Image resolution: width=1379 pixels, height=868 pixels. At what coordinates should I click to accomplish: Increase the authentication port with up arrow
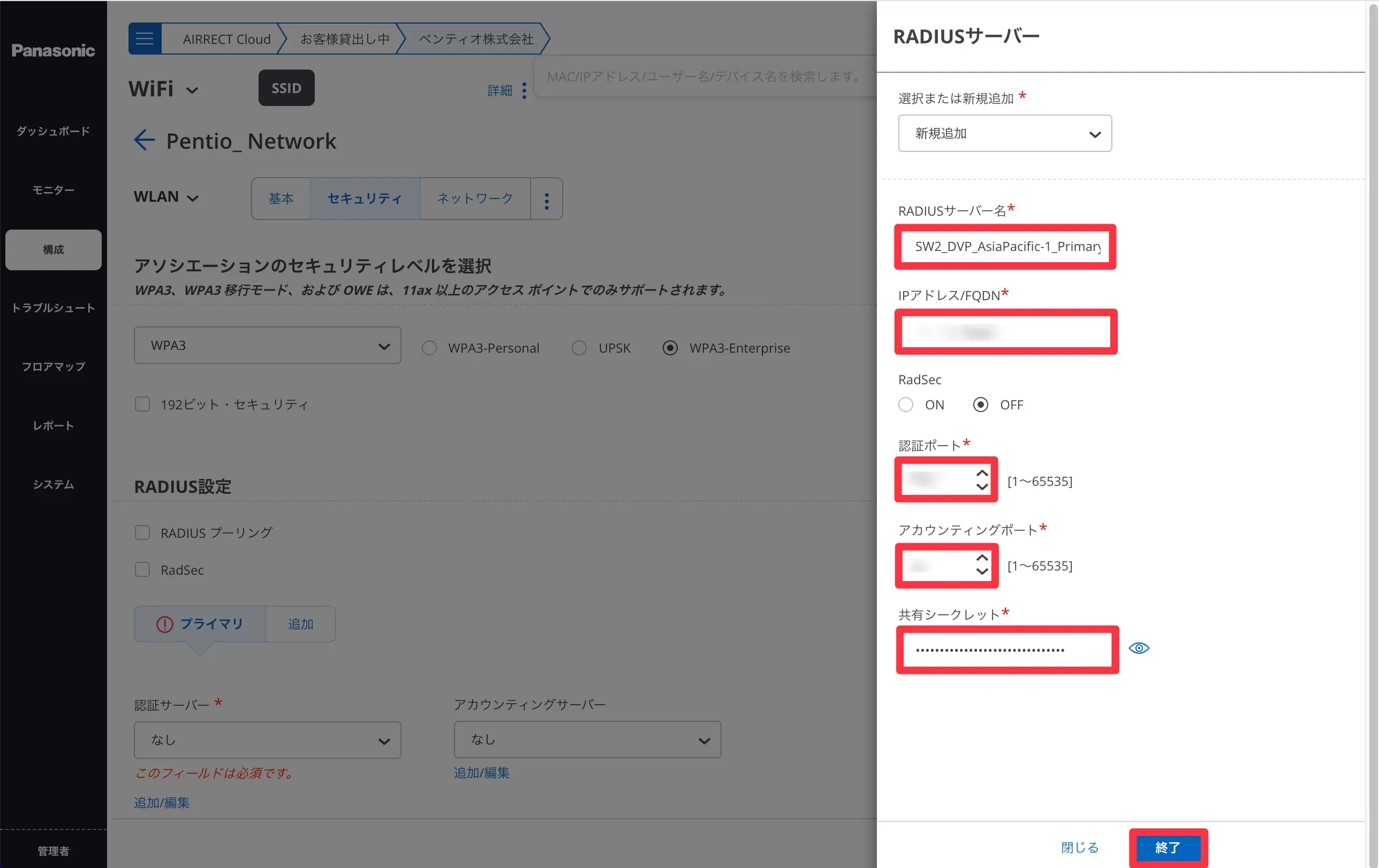(x=982, y=473)
